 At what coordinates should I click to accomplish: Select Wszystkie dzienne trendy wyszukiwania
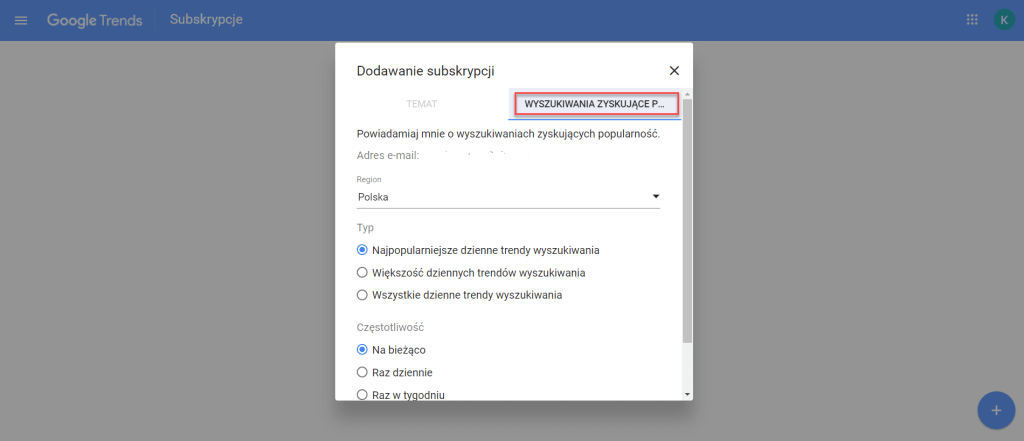click(460, 295)
